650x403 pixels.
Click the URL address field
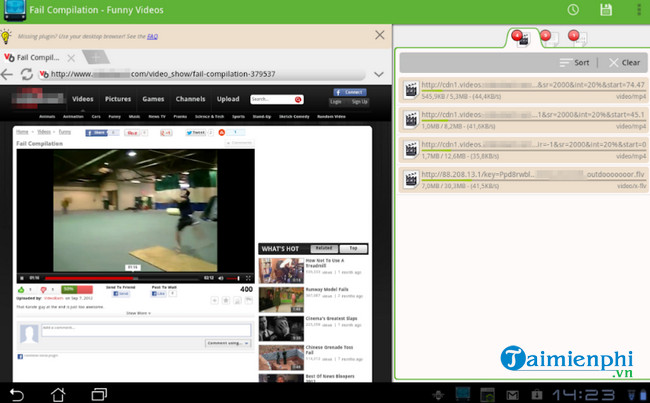(200, 74)
